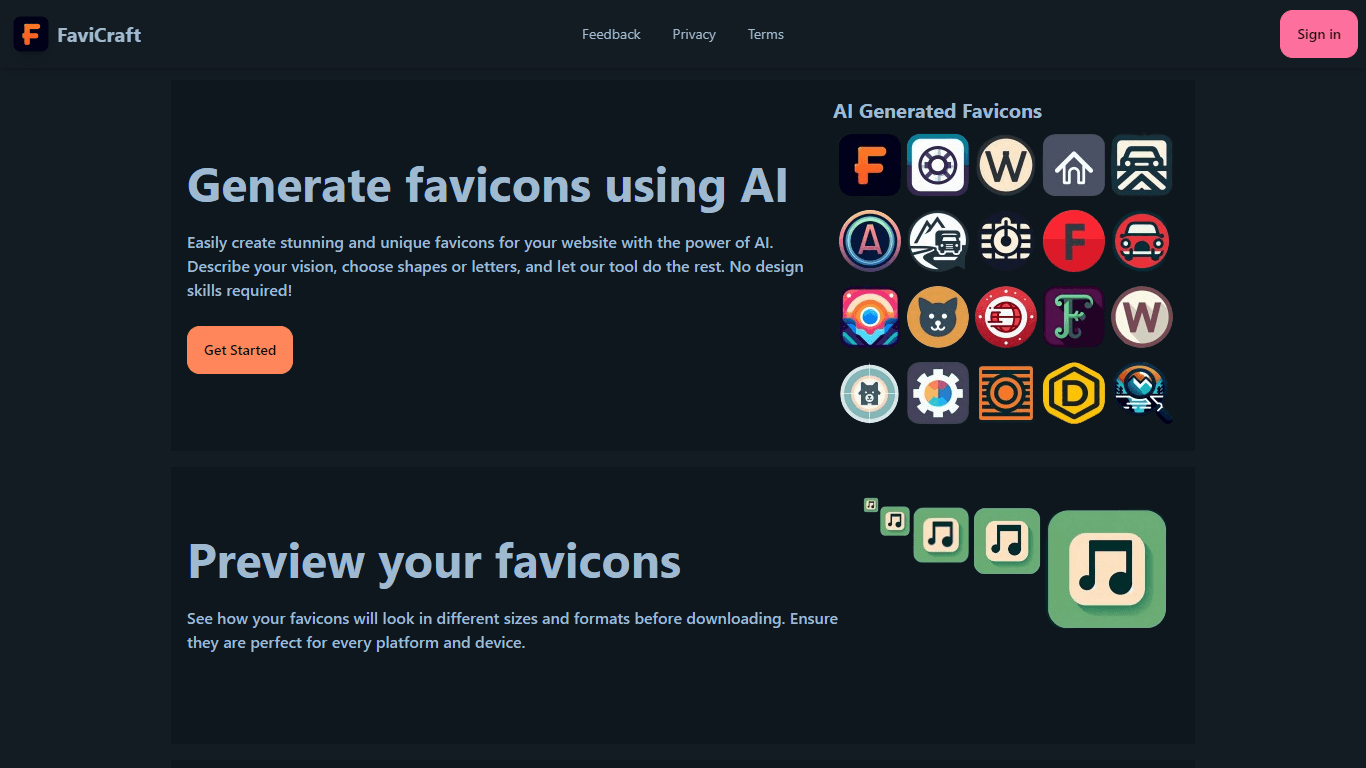The width and height of the screenshot is (1366, 768).
Task: Click the third music note preview
Action: click(941, 535)
